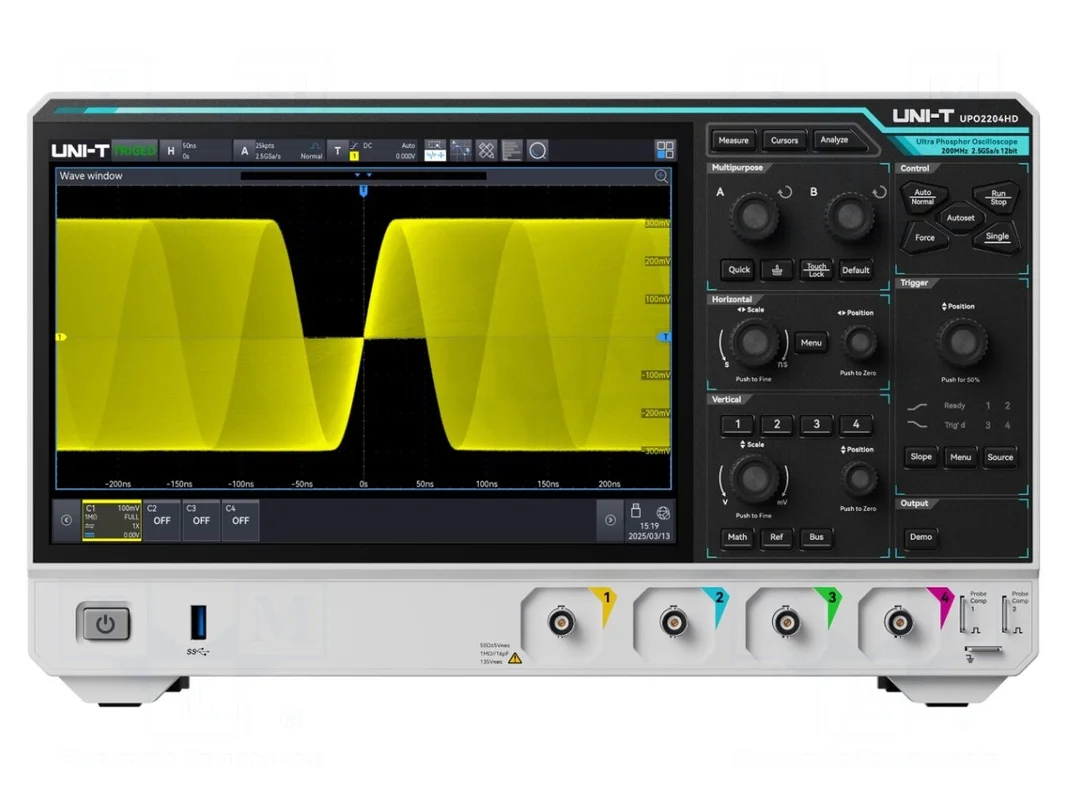
Task: Tap the network globe status icon
Action: point(663,513)
